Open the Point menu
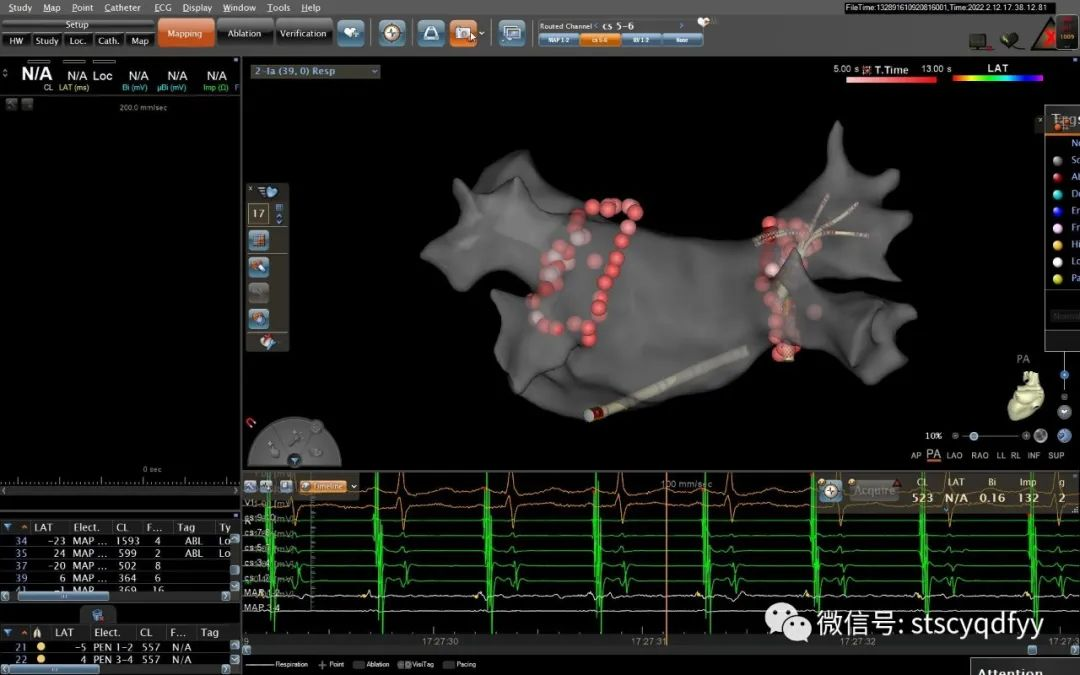This screenshot has height=675, width=1080. coord(82,8)
